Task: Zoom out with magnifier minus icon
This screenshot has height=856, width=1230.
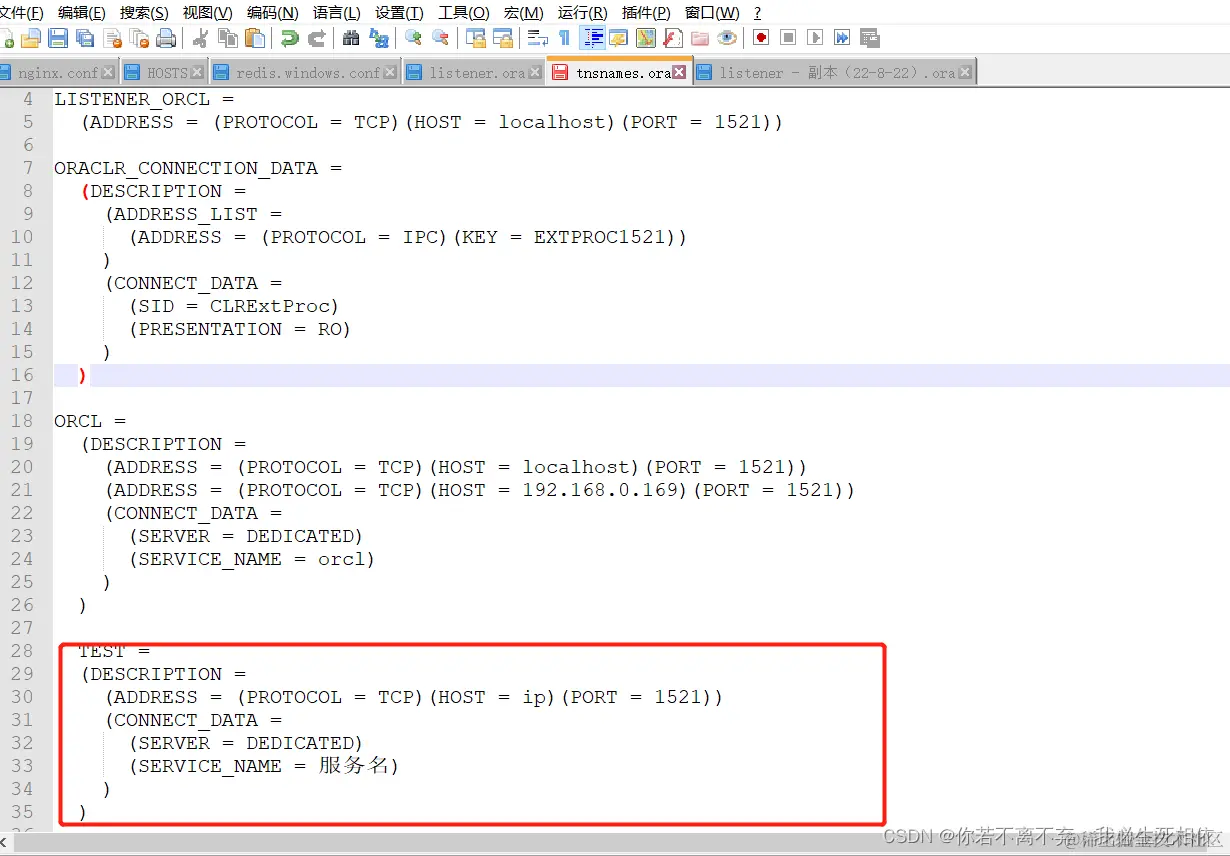Action: click(x=441, y=38)
